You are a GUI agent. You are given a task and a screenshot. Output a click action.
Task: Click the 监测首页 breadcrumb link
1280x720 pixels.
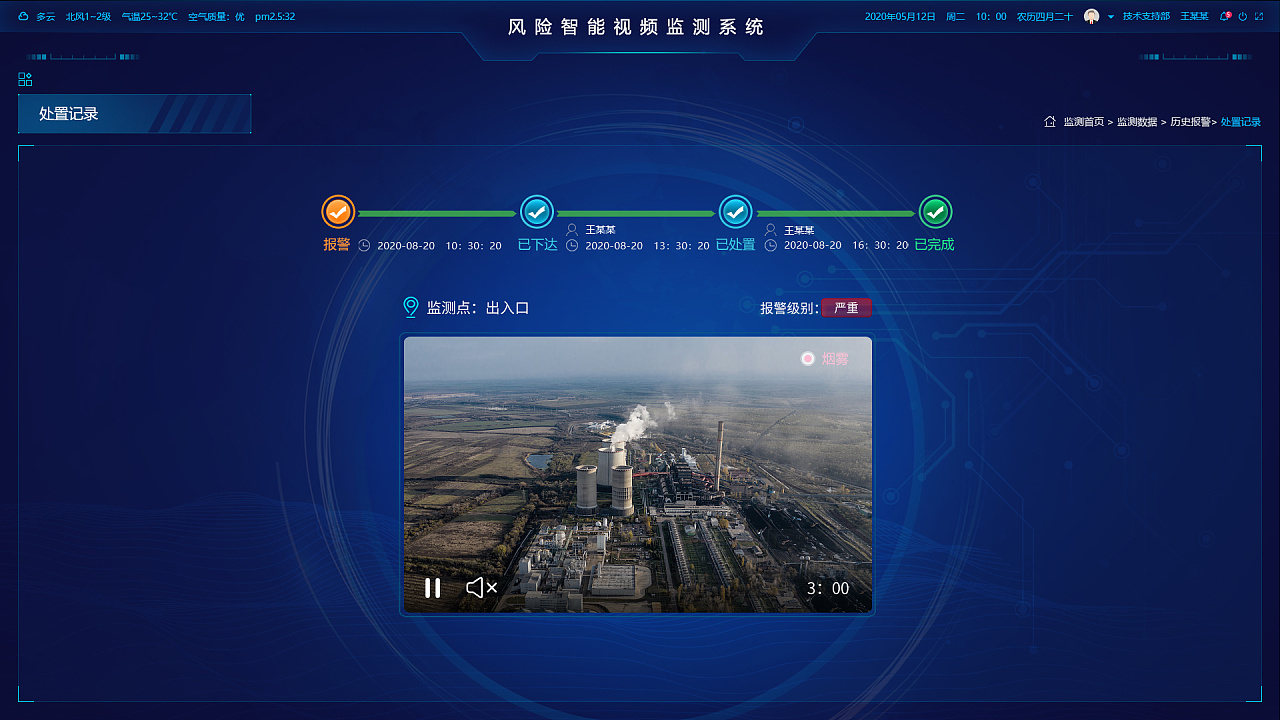pos(1083,121)
